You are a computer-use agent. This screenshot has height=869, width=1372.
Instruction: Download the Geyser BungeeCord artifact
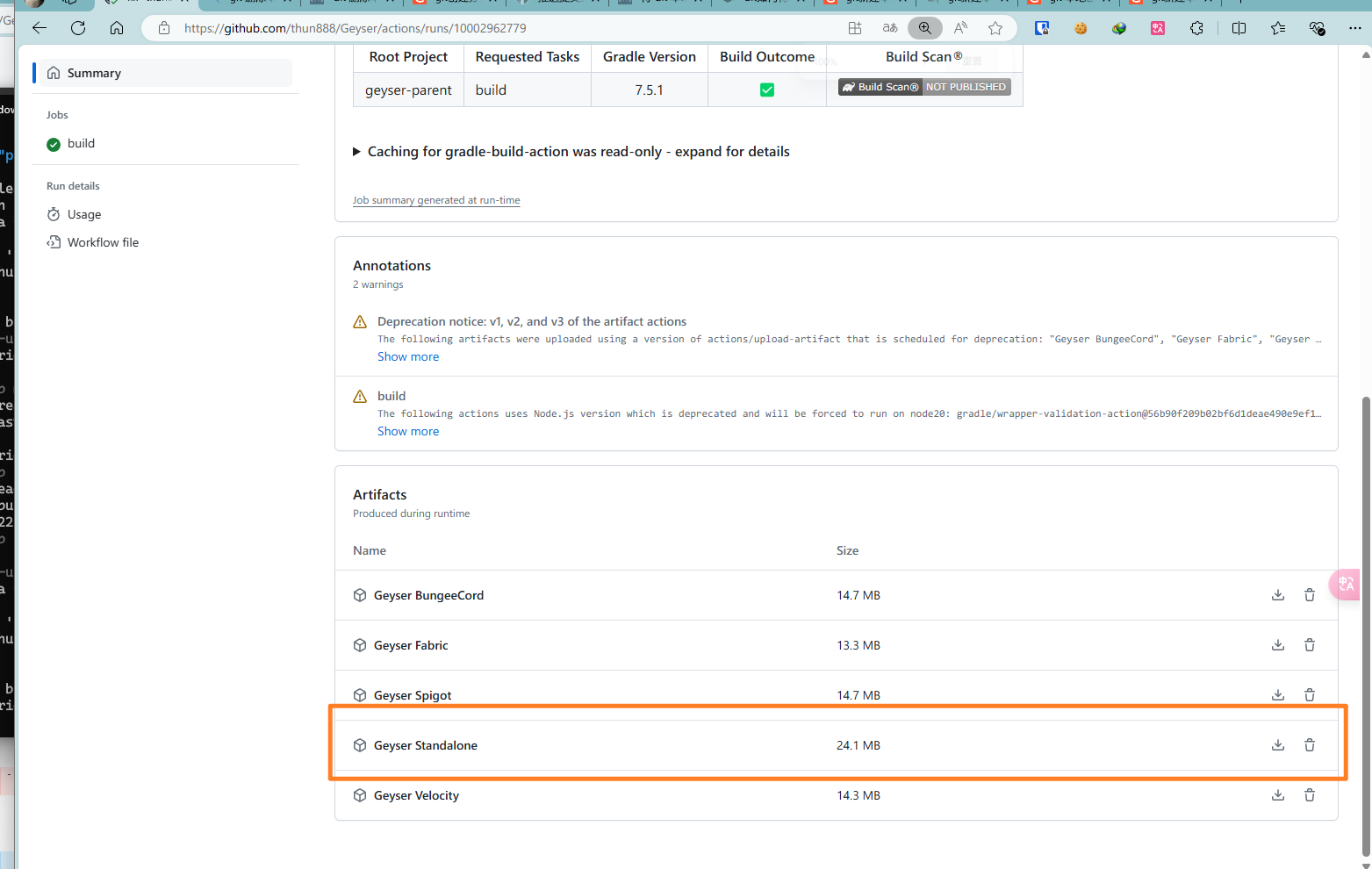coord(1278,595)
